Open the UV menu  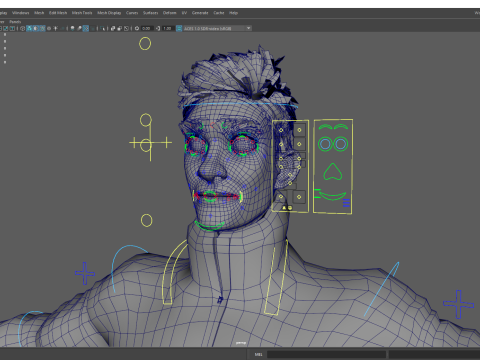click(x=184, y=13)
